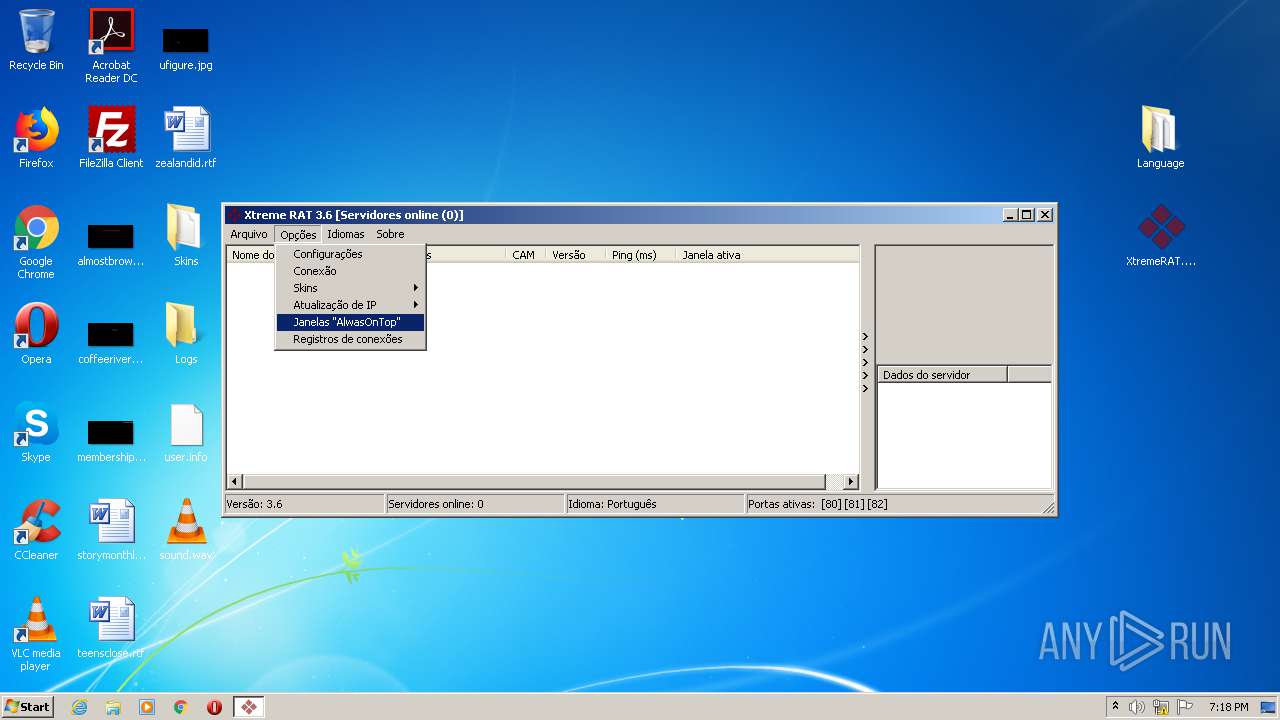Click the Start button
Viewport: 1280px width, 720px height.
click(28, 707)
